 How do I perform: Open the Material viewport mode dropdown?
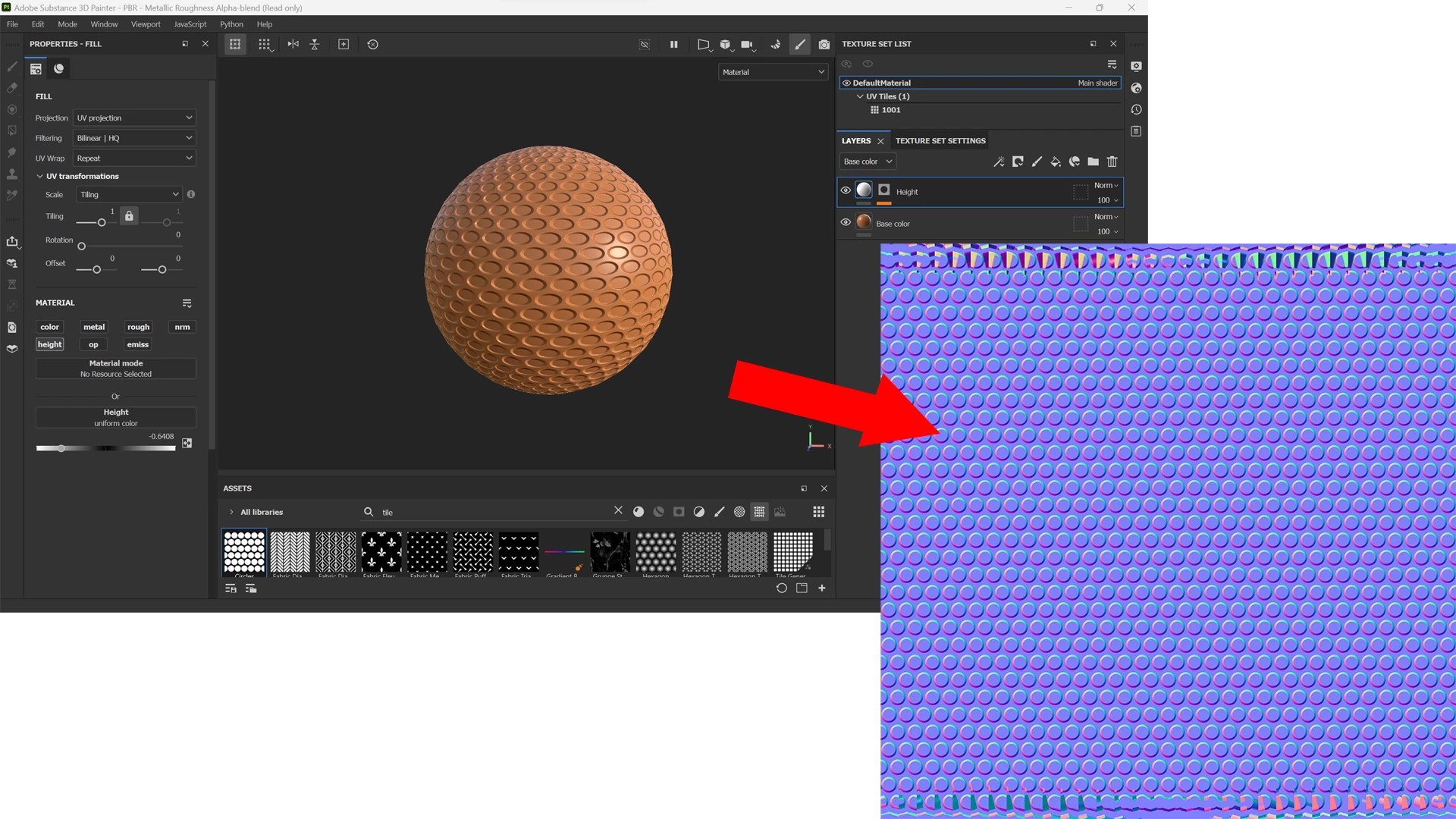(773, 72)
